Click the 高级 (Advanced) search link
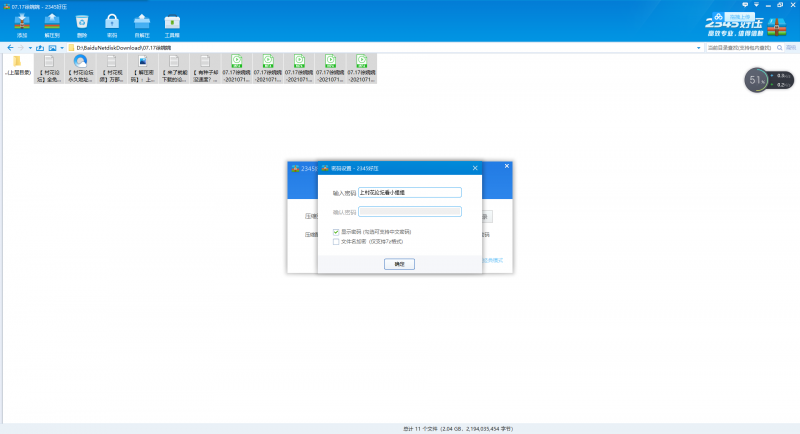Screen dimensions: 800x434 pos(790,47)
